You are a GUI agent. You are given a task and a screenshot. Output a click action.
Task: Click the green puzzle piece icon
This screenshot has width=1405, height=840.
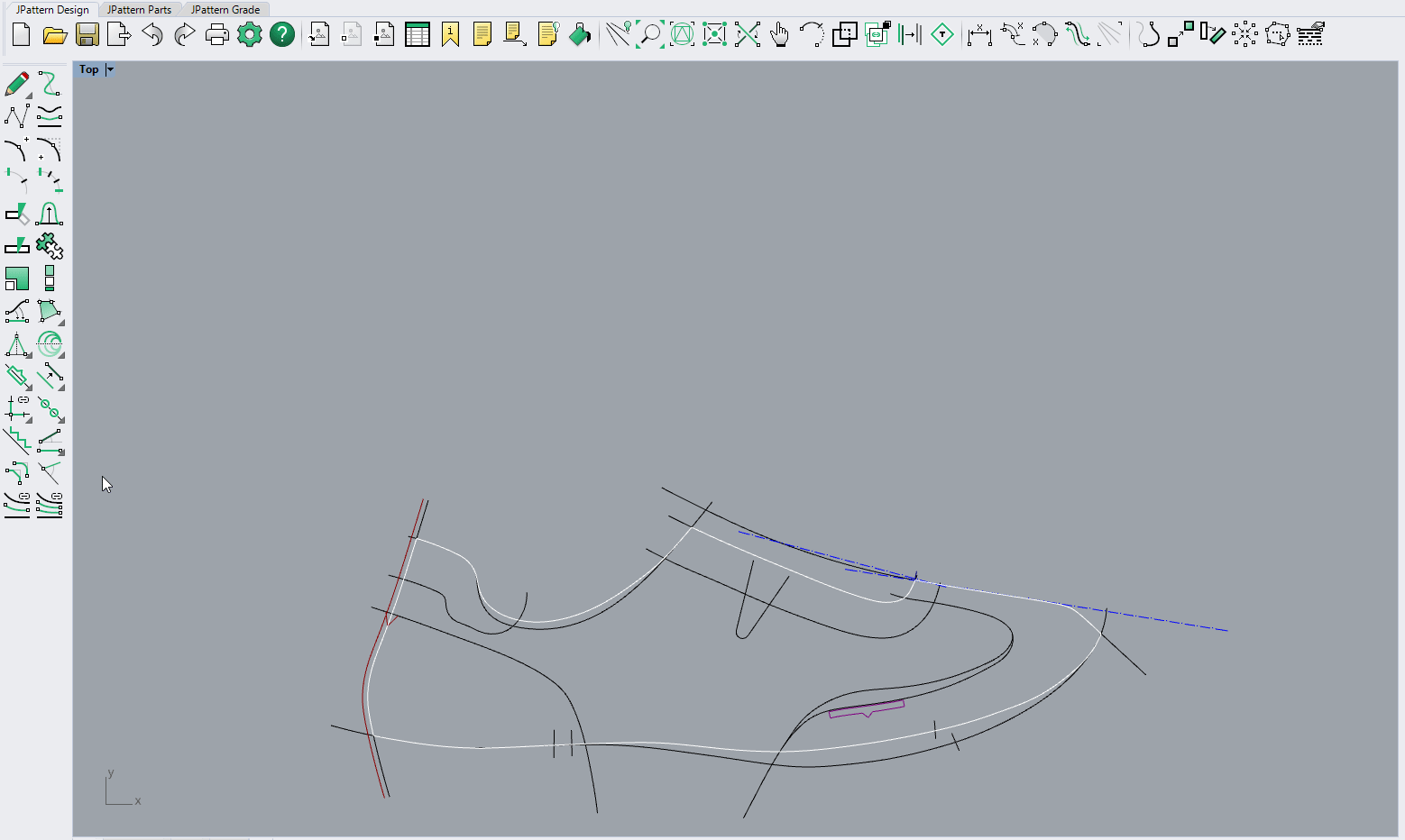tap(50, 246)
